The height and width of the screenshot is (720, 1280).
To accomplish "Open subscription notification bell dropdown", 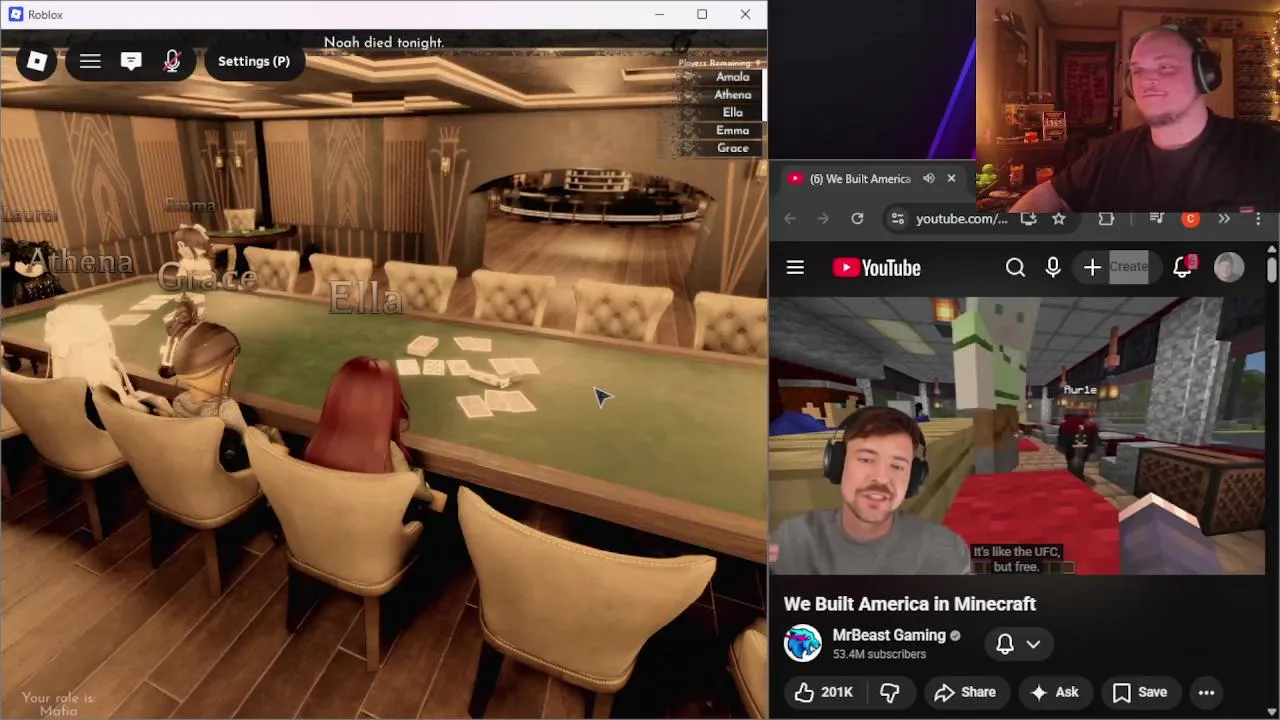I will tap(1018, 644).
